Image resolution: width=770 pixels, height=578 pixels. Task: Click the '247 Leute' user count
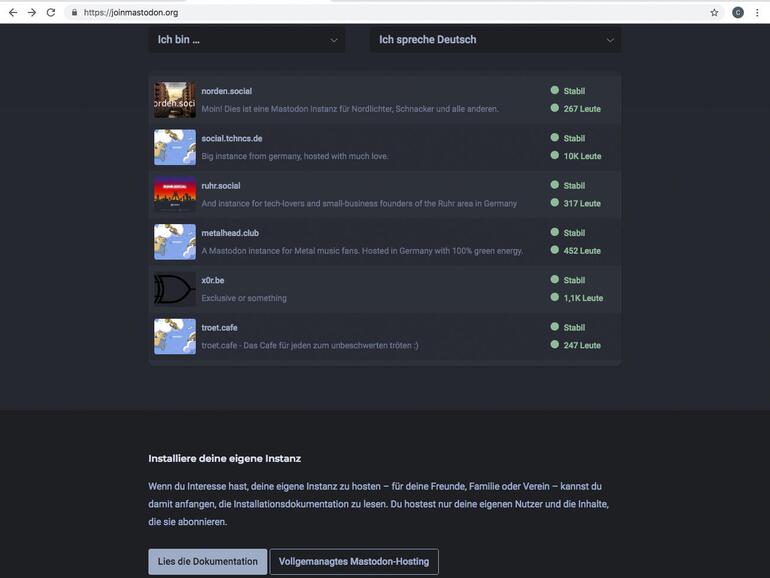point(582,345)
